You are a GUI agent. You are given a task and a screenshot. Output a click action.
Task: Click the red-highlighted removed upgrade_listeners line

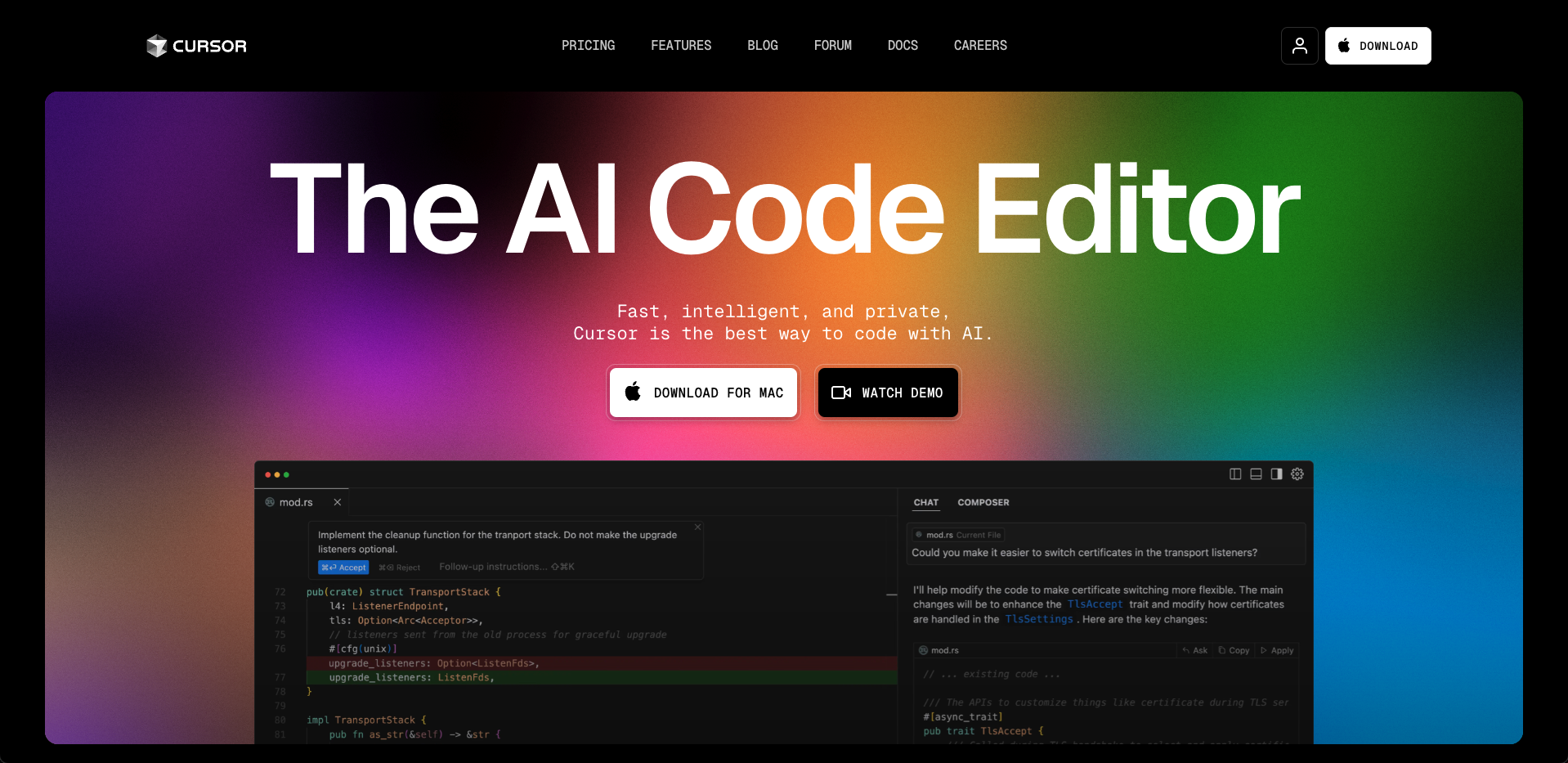pos(602,663)
